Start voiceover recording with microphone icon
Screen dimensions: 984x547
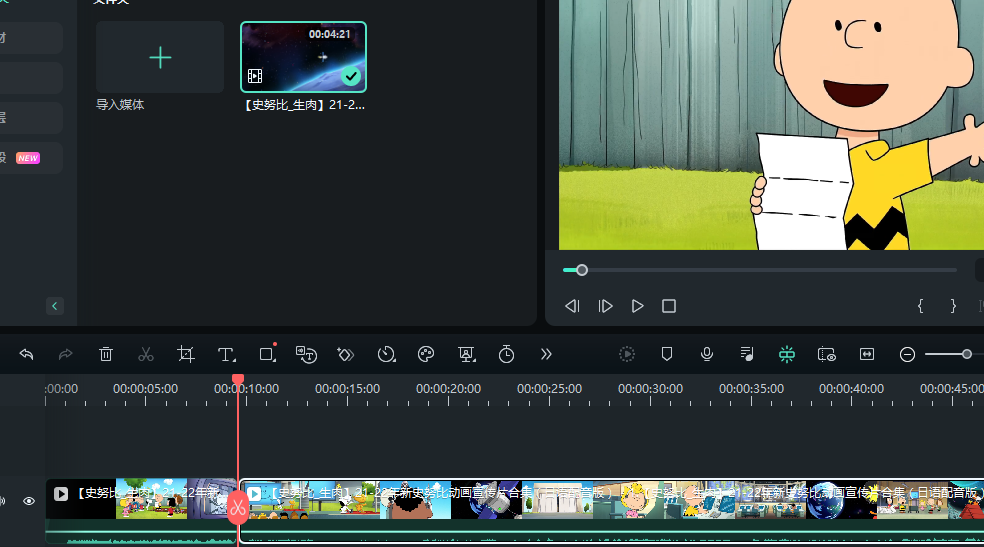[x=707, y=354]
